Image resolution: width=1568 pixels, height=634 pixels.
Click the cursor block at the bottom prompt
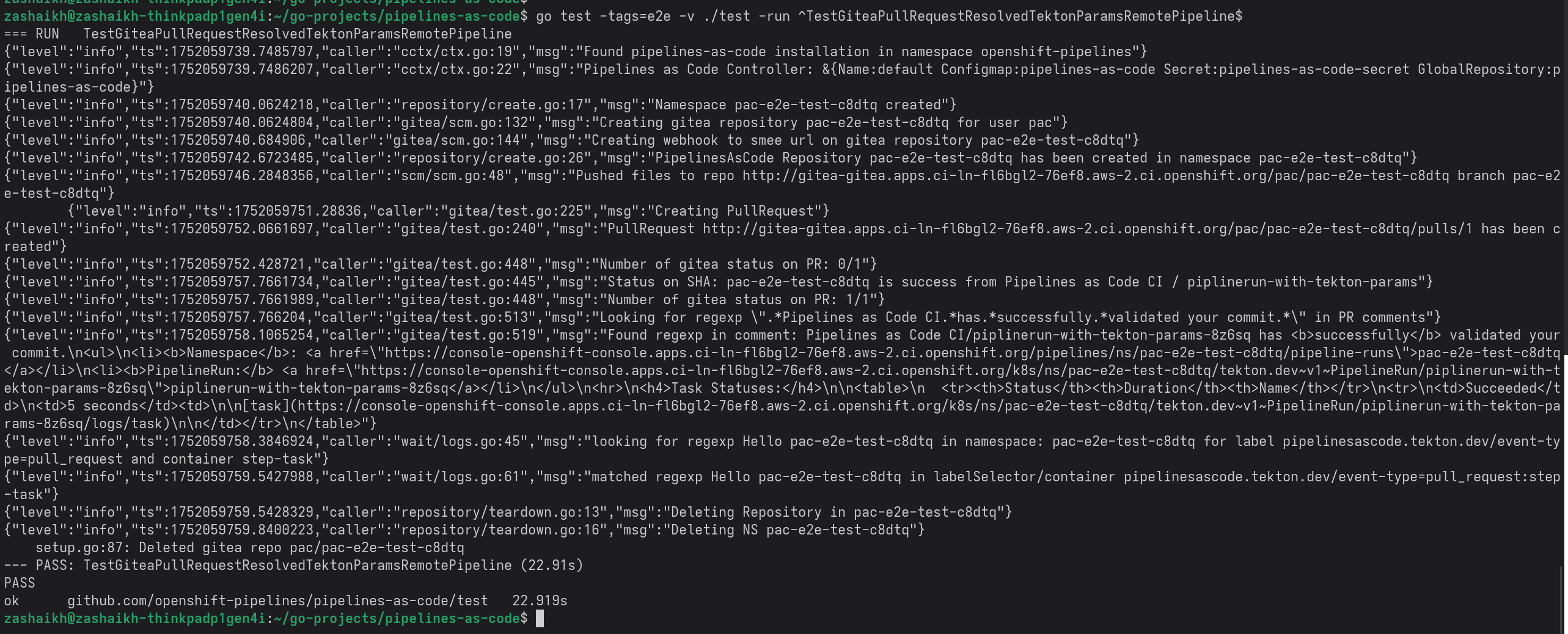click(540, 618)
